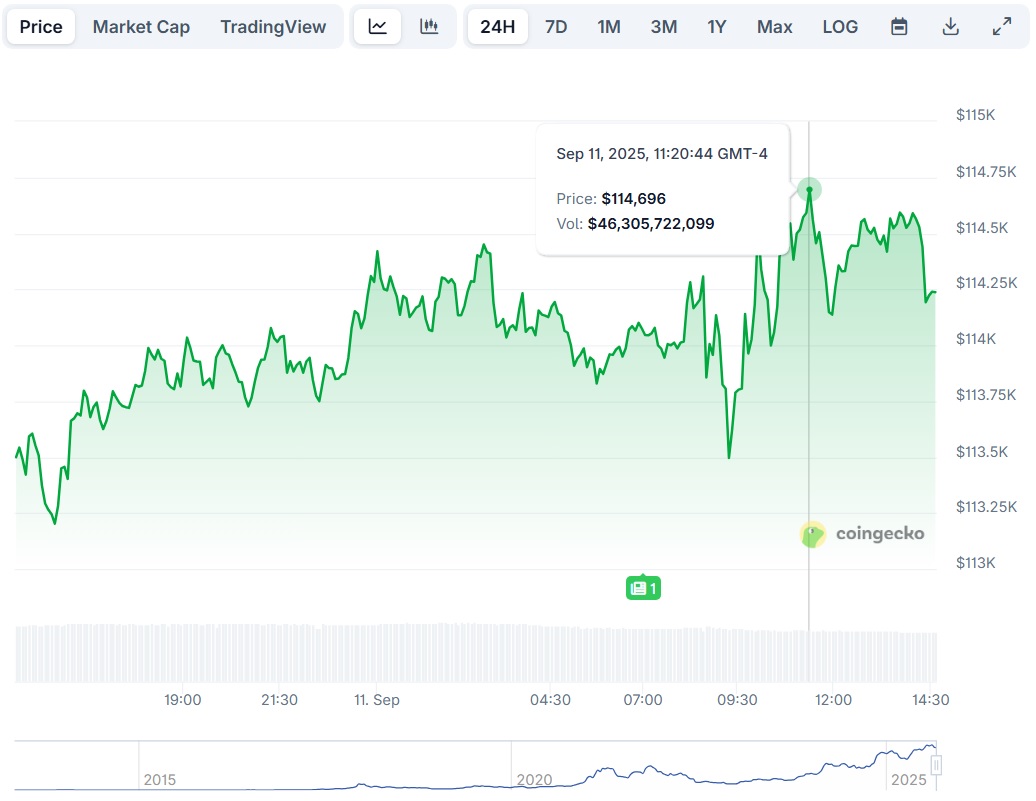Switch to the Market Cap tab
The image size is (1036, 801).
pyautogui.click(x=141, y=27)
